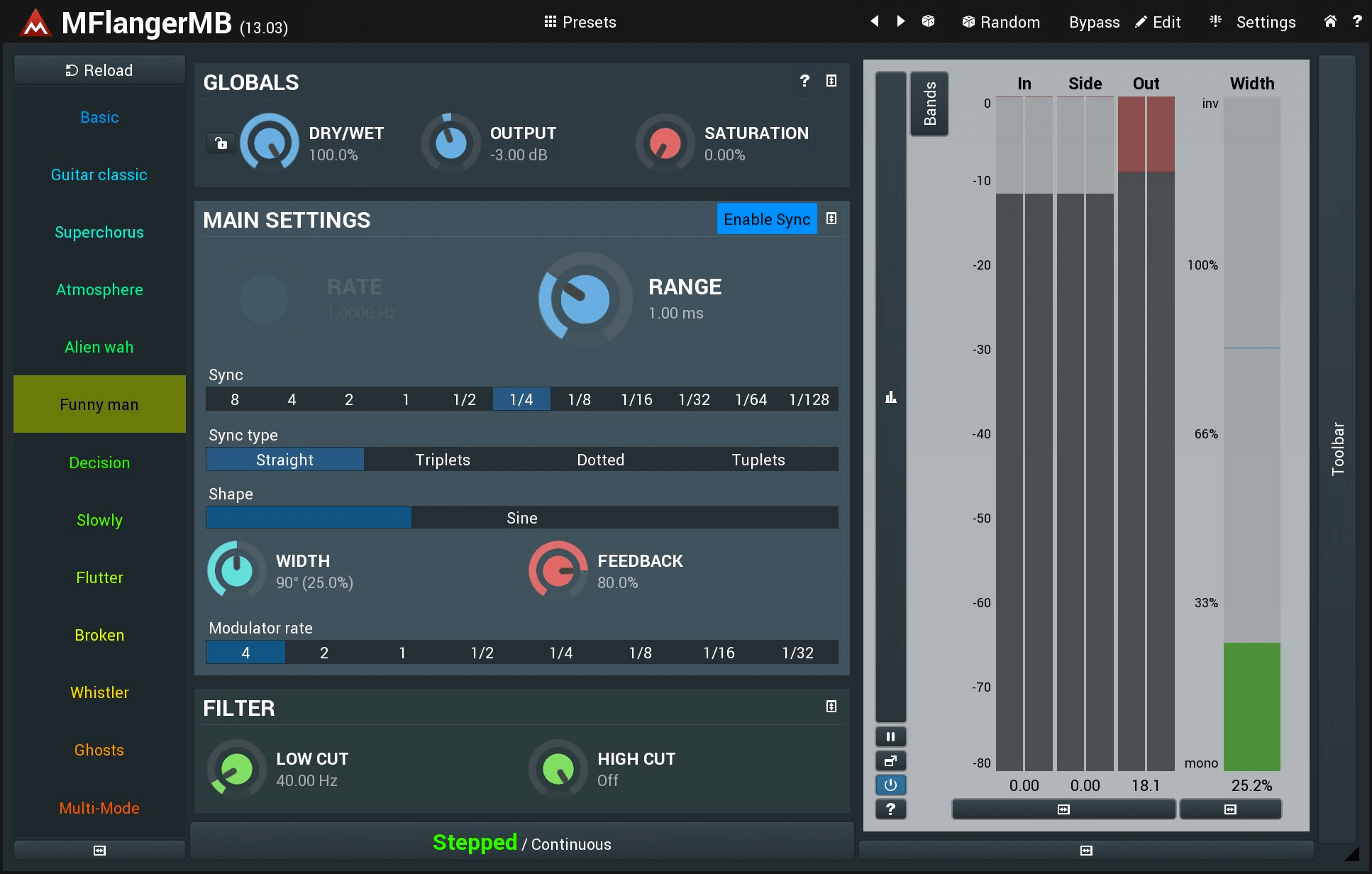Open the Presets menu
Screen dimensions: 1372x874
point(580,22)
